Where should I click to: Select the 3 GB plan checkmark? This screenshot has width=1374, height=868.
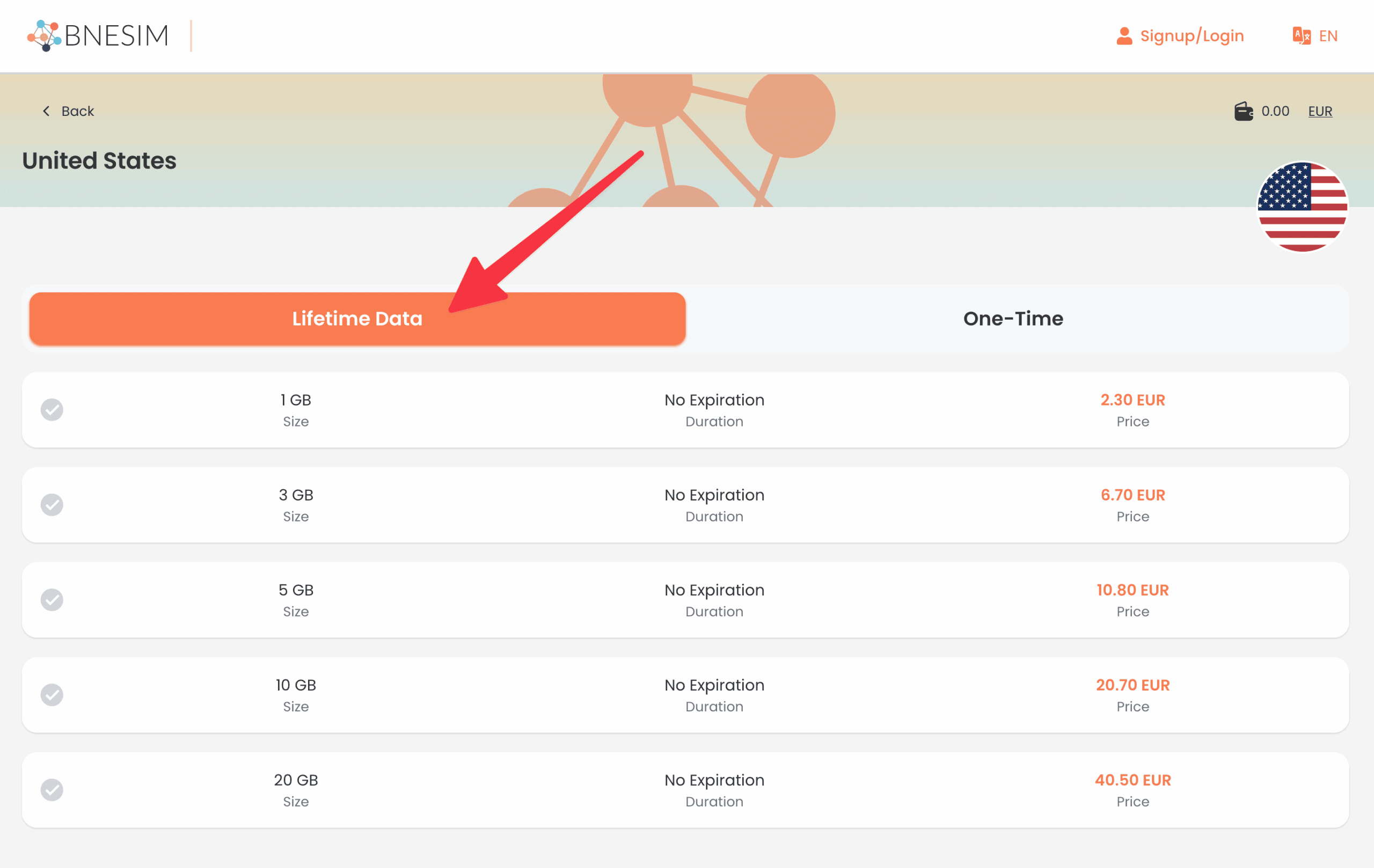[x=52, y=505]
